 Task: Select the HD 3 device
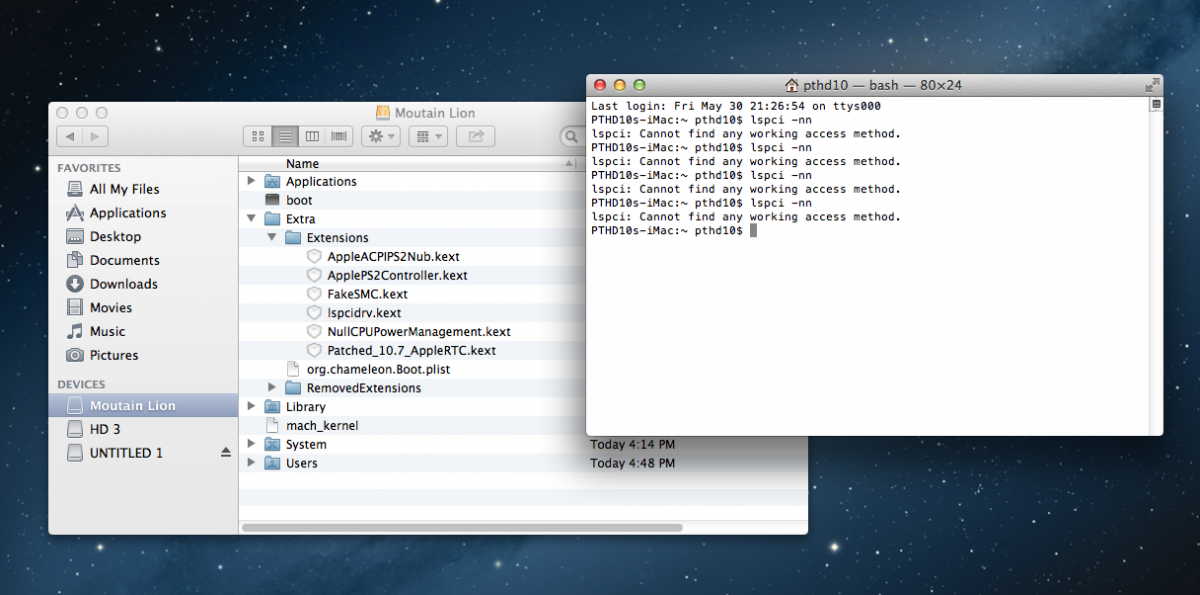[105, 429]
